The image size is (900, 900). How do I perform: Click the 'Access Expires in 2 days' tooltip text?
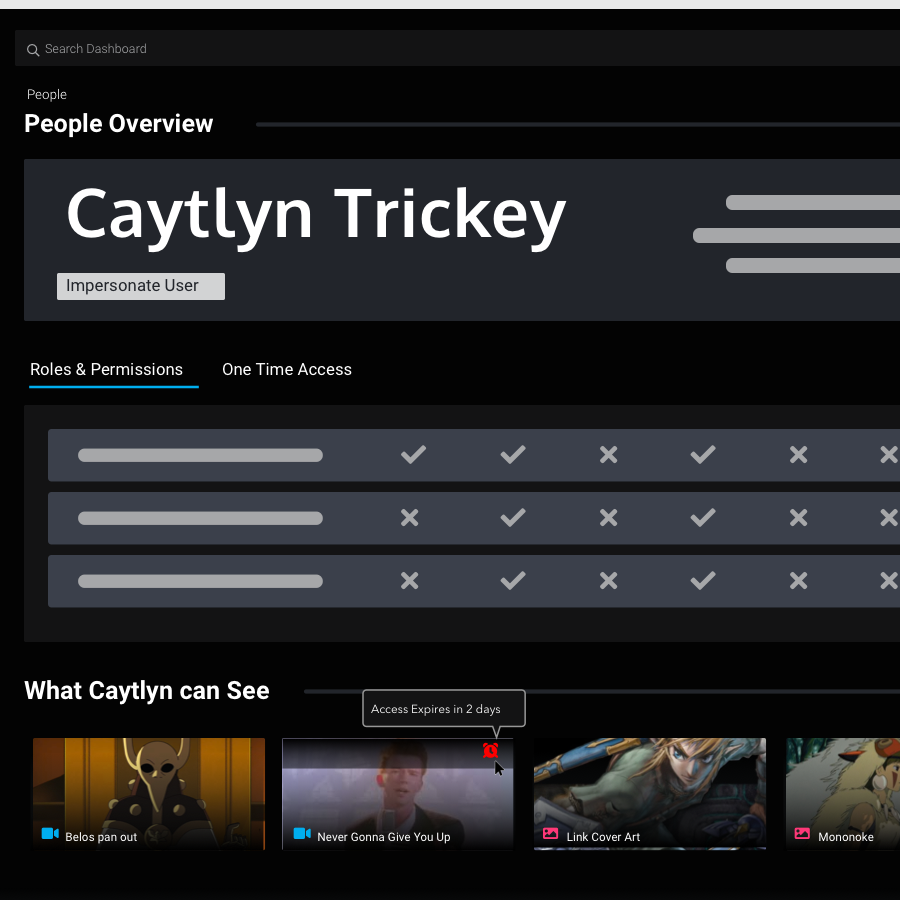pyautogui.click(x=436, y=709)
